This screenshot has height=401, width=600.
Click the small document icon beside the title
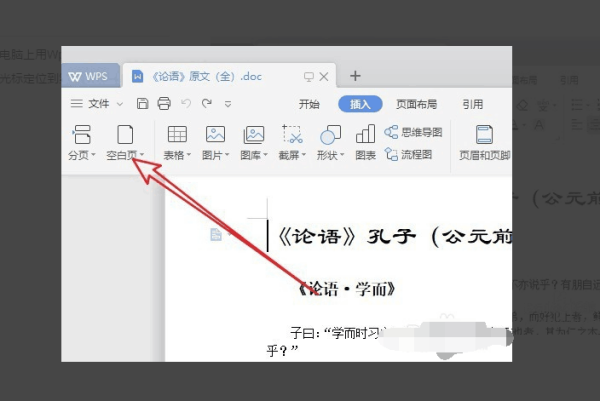(216, 234)
